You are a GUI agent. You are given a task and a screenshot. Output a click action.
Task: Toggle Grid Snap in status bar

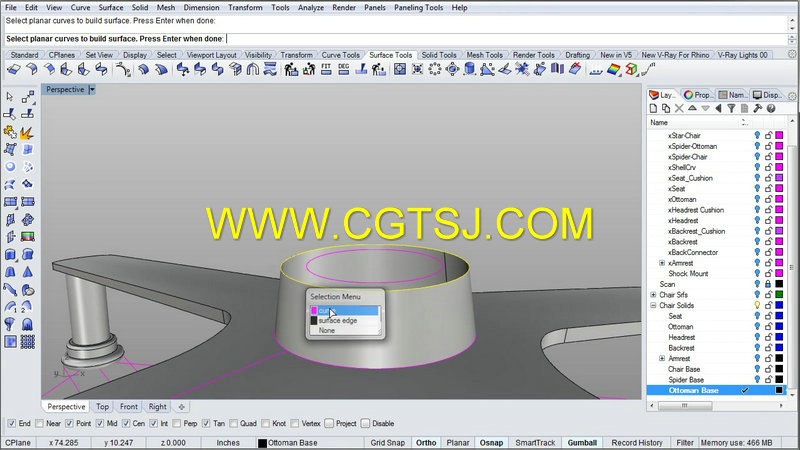point(387,443)
